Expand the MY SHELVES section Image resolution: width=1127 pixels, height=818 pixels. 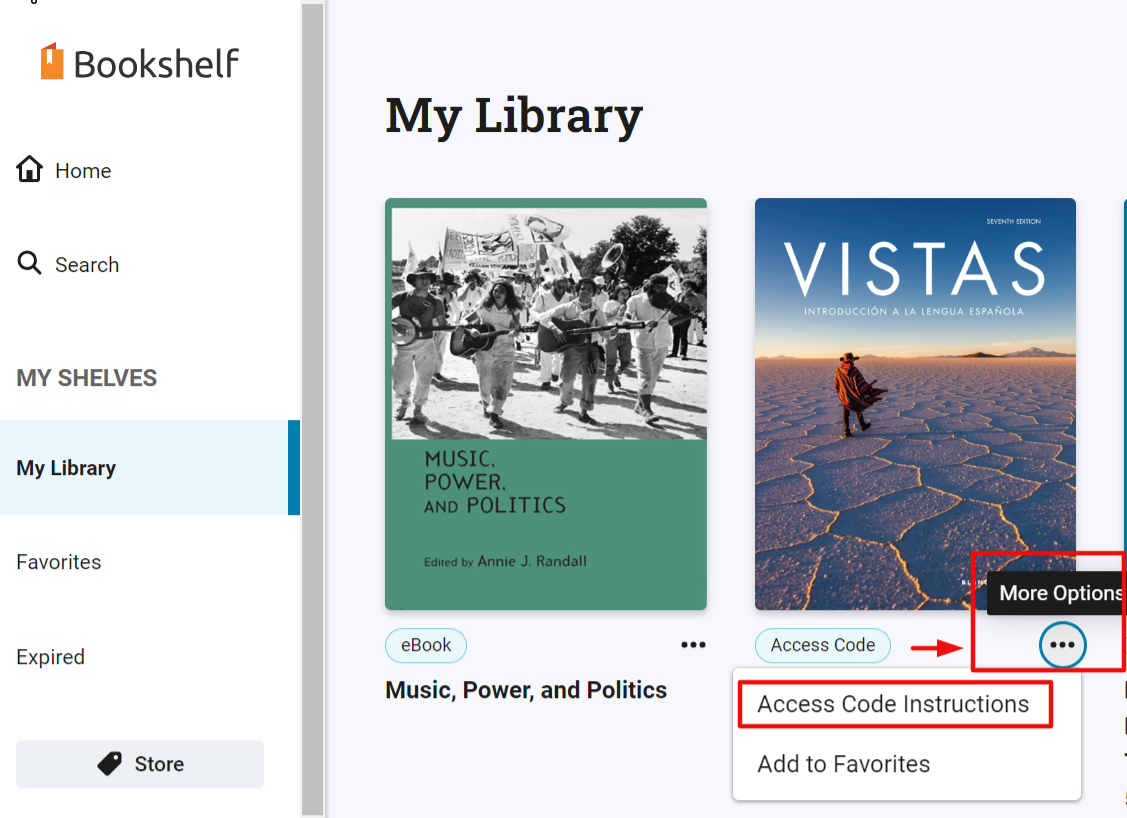pos(86,378)
